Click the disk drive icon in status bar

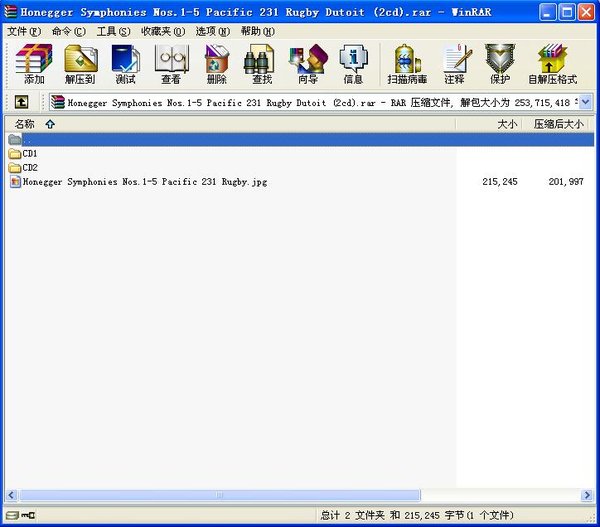tap(12, 515)
